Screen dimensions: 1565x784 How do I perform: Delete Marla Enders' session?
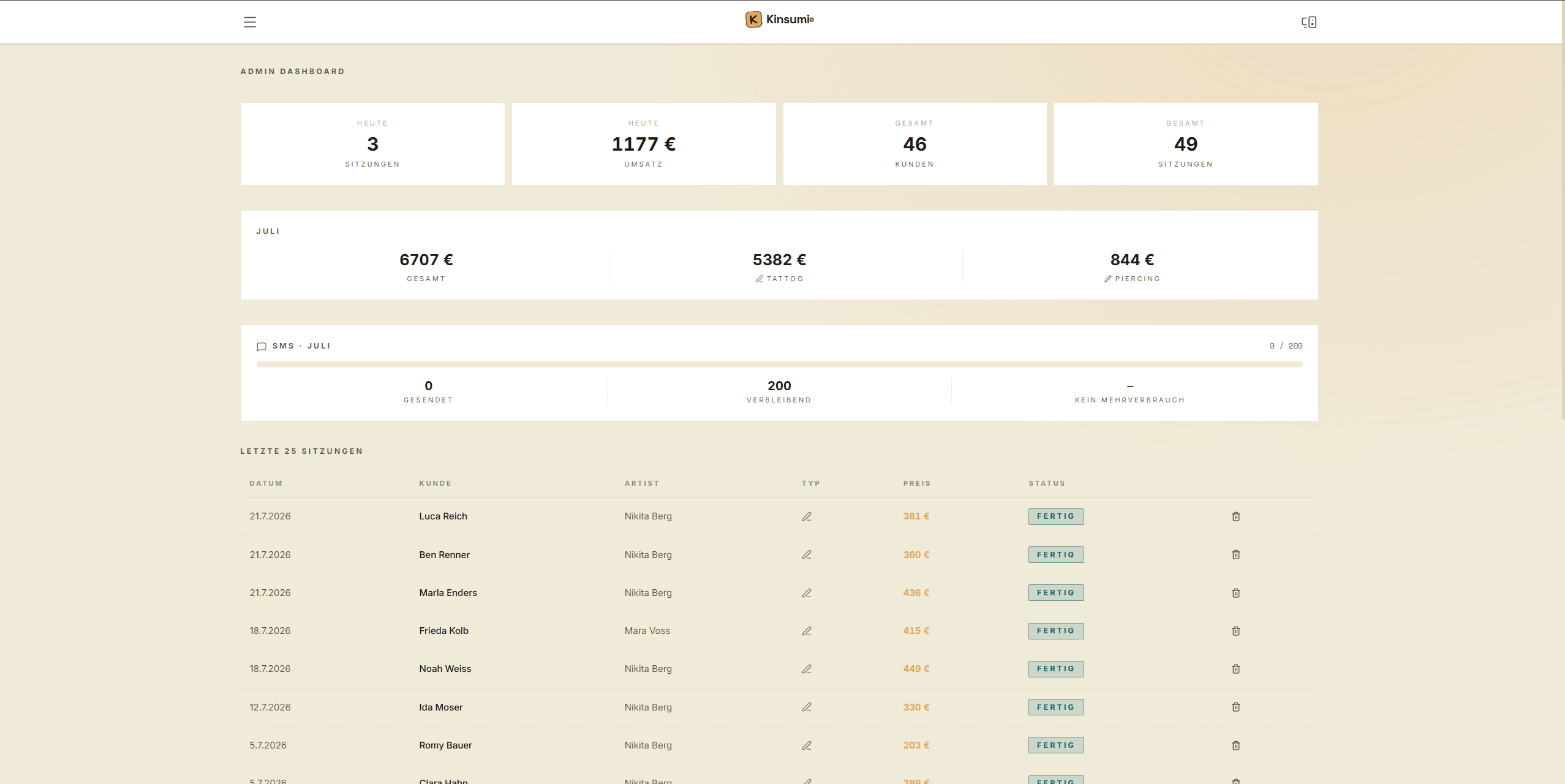1236,593
